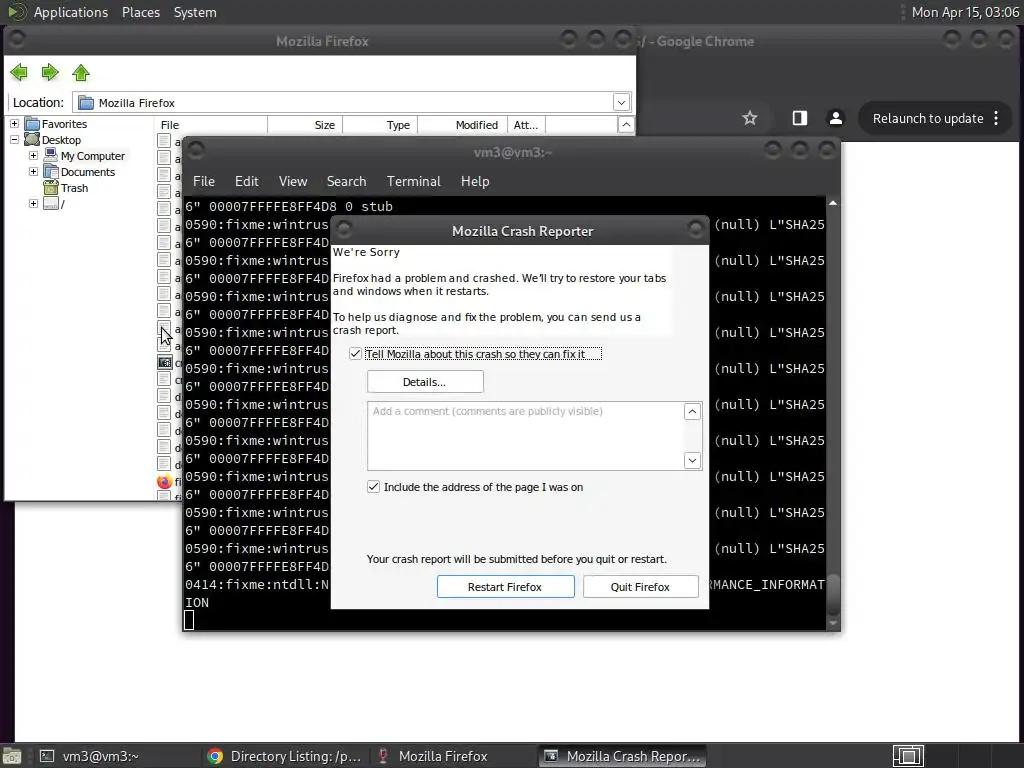
Task: Open the Places menu
Action: [141, 12]
